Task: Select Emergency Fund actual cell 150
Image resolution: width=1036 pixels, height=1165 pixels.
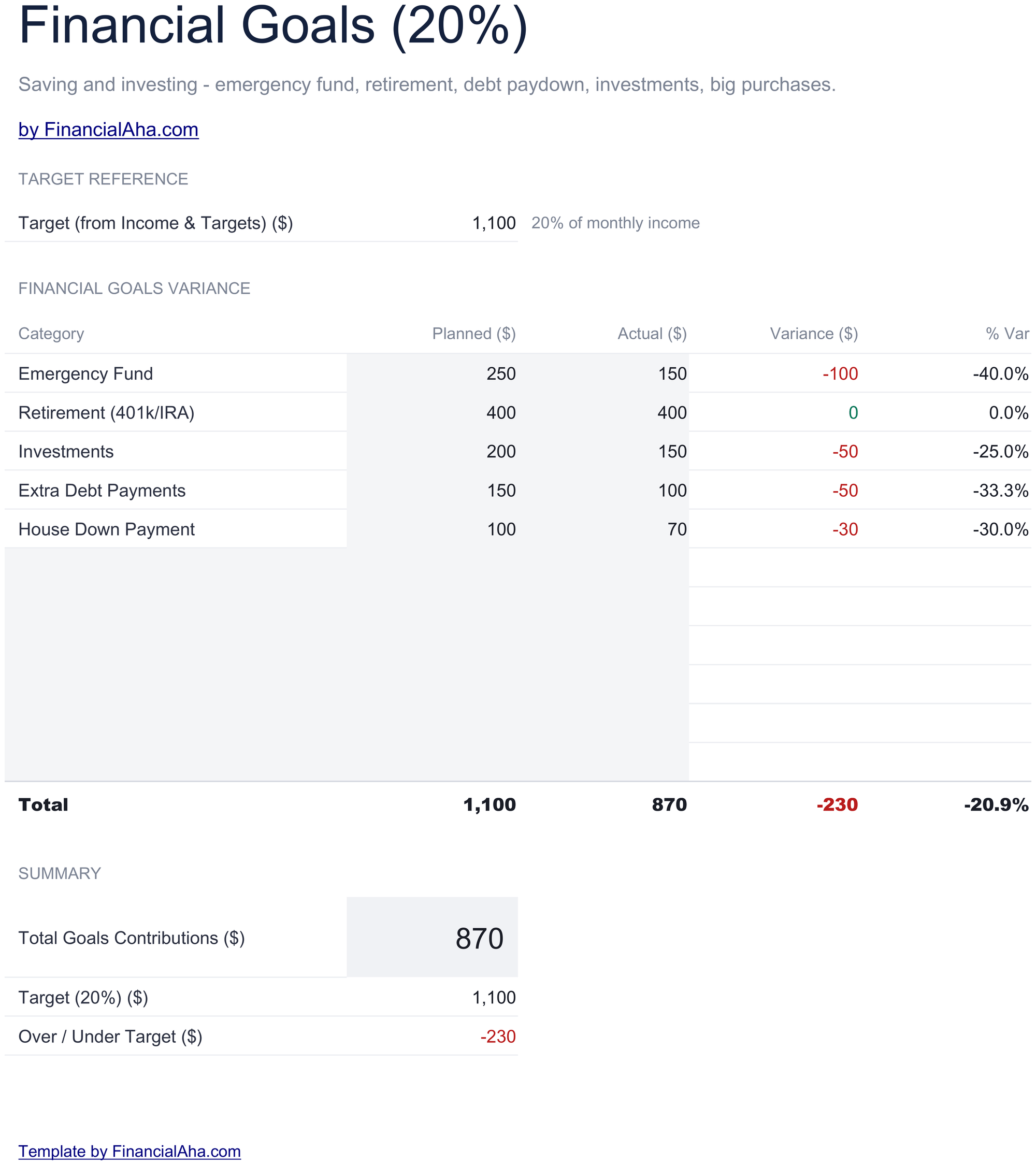Action: (x=603, y=373)
